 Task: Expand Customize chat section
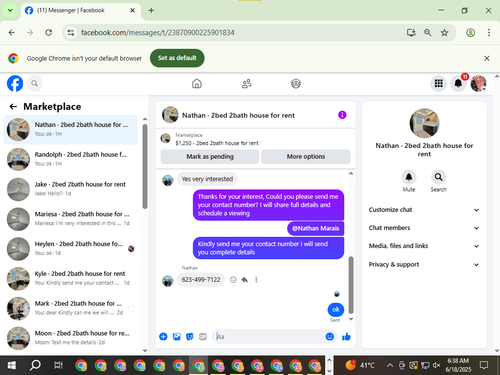pyautogui.click(x=424, y=210)
